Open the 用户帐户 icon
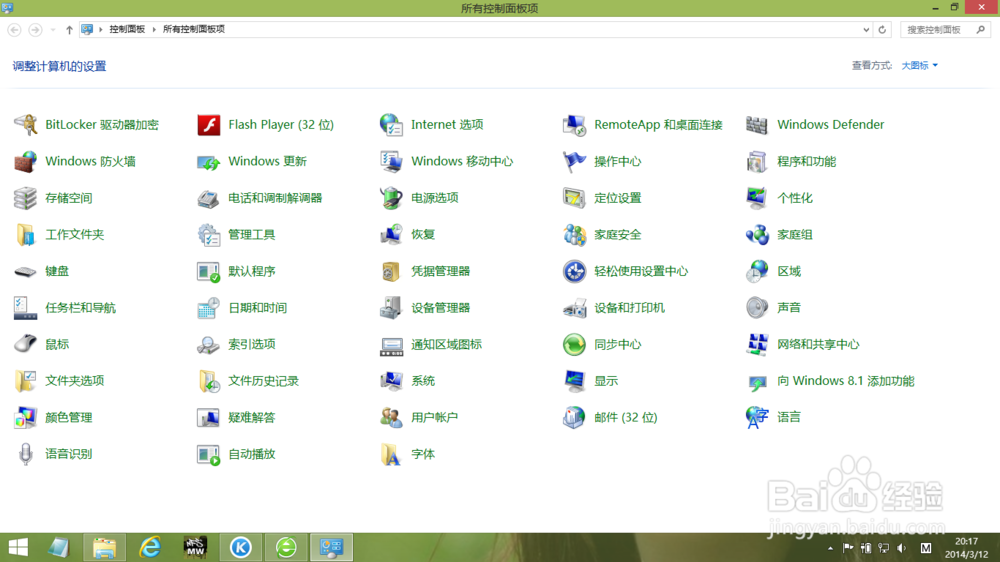 [x=391, y=417]
